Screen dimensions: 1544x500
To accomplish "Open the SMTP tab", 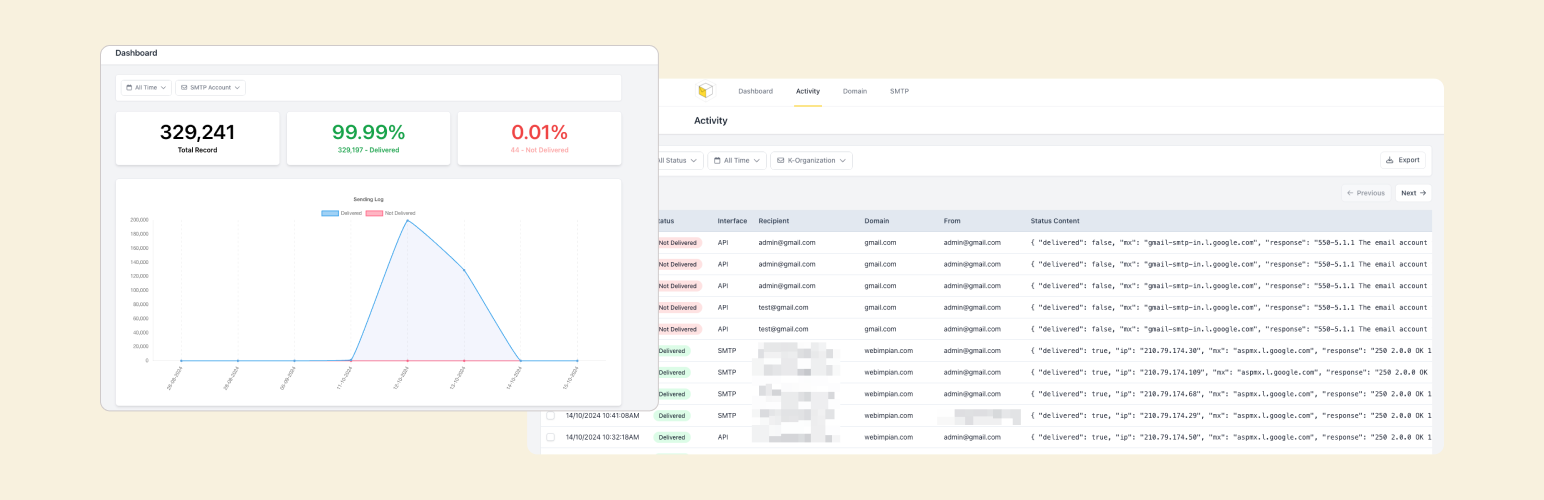I will click(899, 91).
